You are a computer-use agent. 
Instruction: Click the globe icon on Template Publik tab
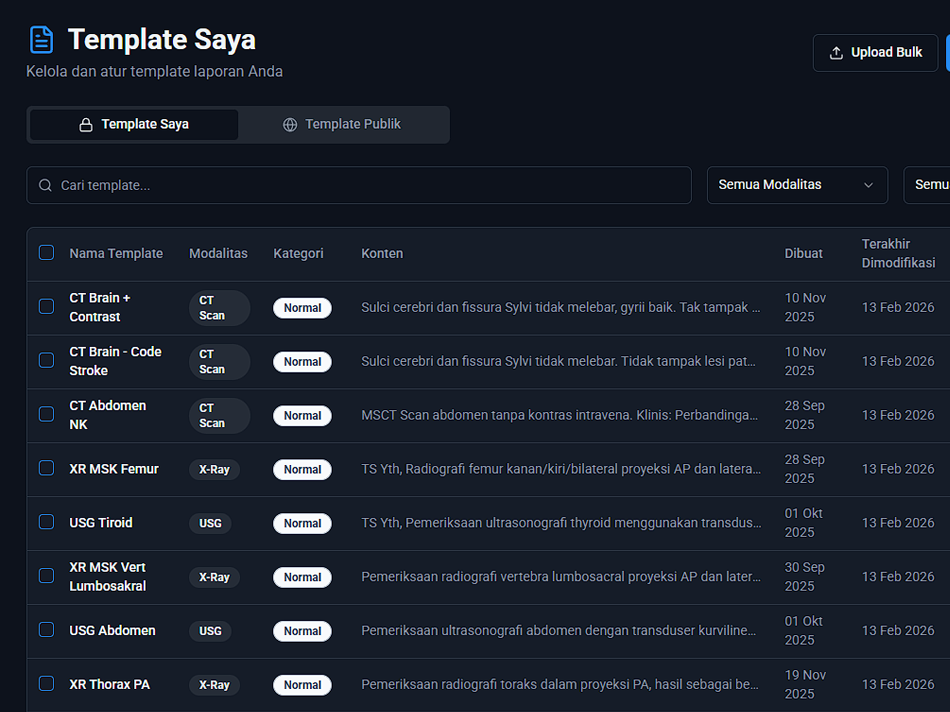pos(290,125)
